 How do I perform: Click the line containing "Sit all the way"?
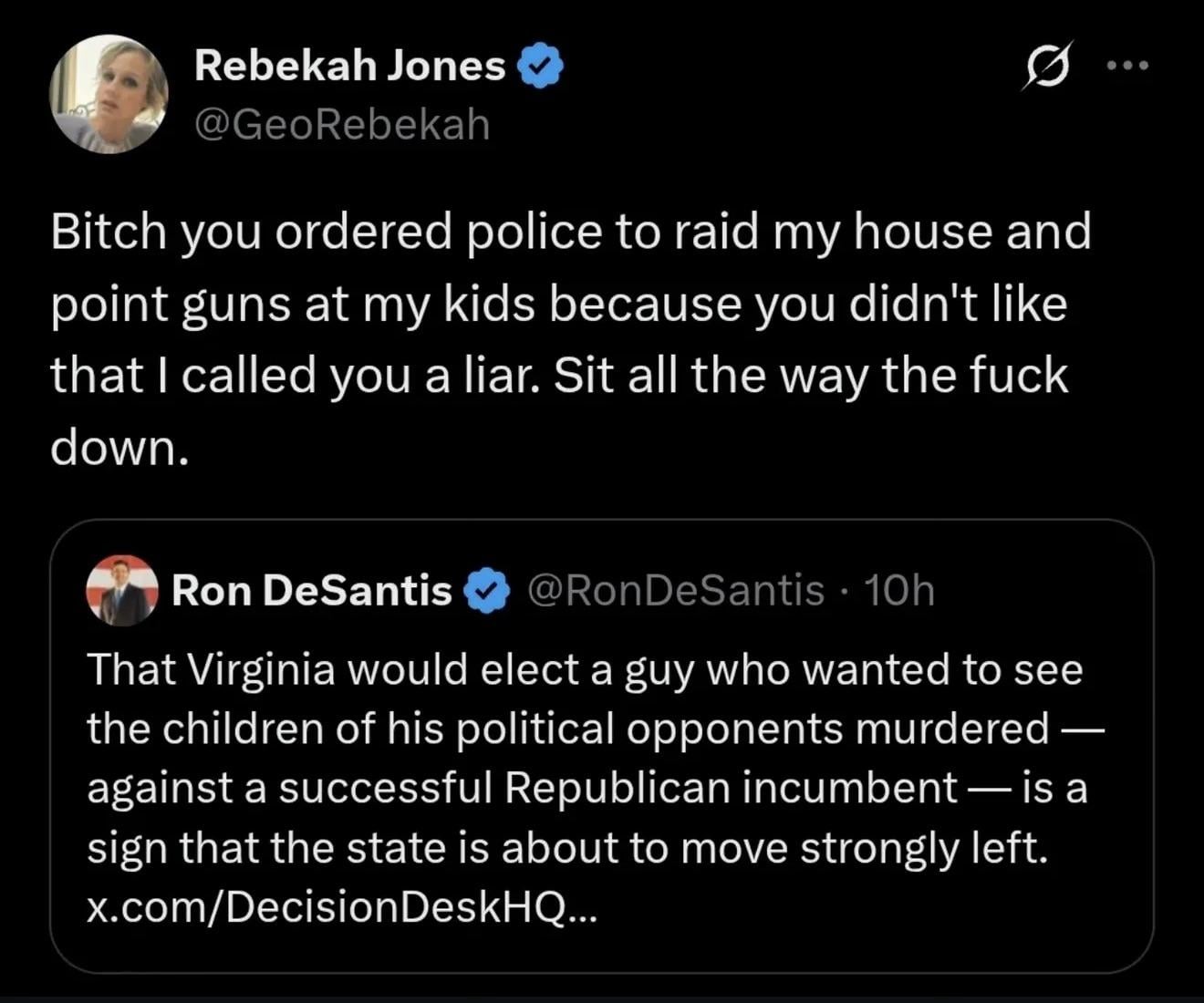[558, 375]
